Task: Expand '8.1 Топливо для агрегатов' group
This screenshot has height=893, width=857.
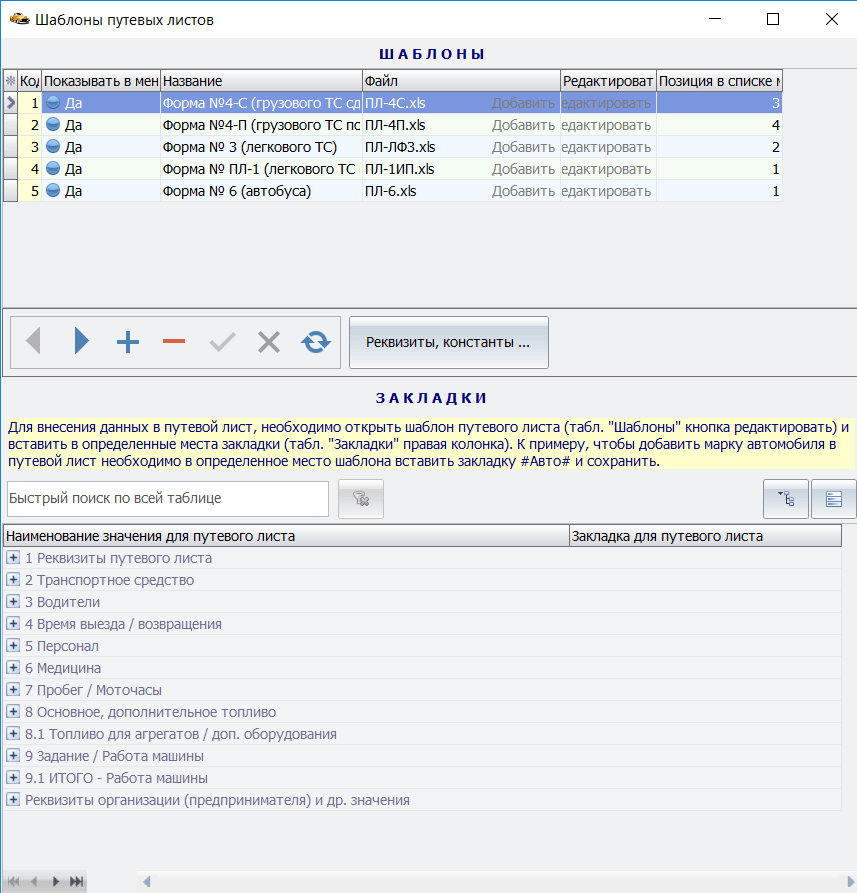Action: pyautogui.click(x=13, y=734)
